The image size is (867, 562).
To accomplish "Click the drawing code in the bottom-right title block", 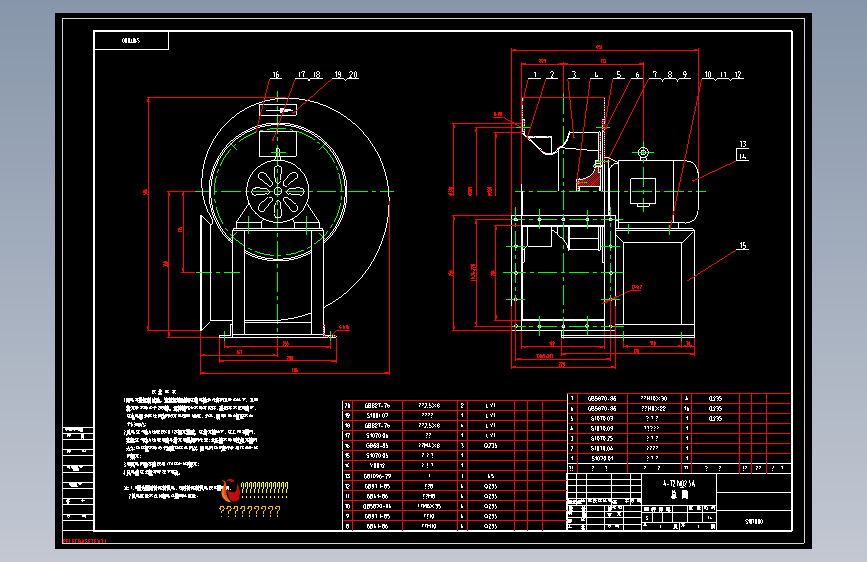I will 754,522.
